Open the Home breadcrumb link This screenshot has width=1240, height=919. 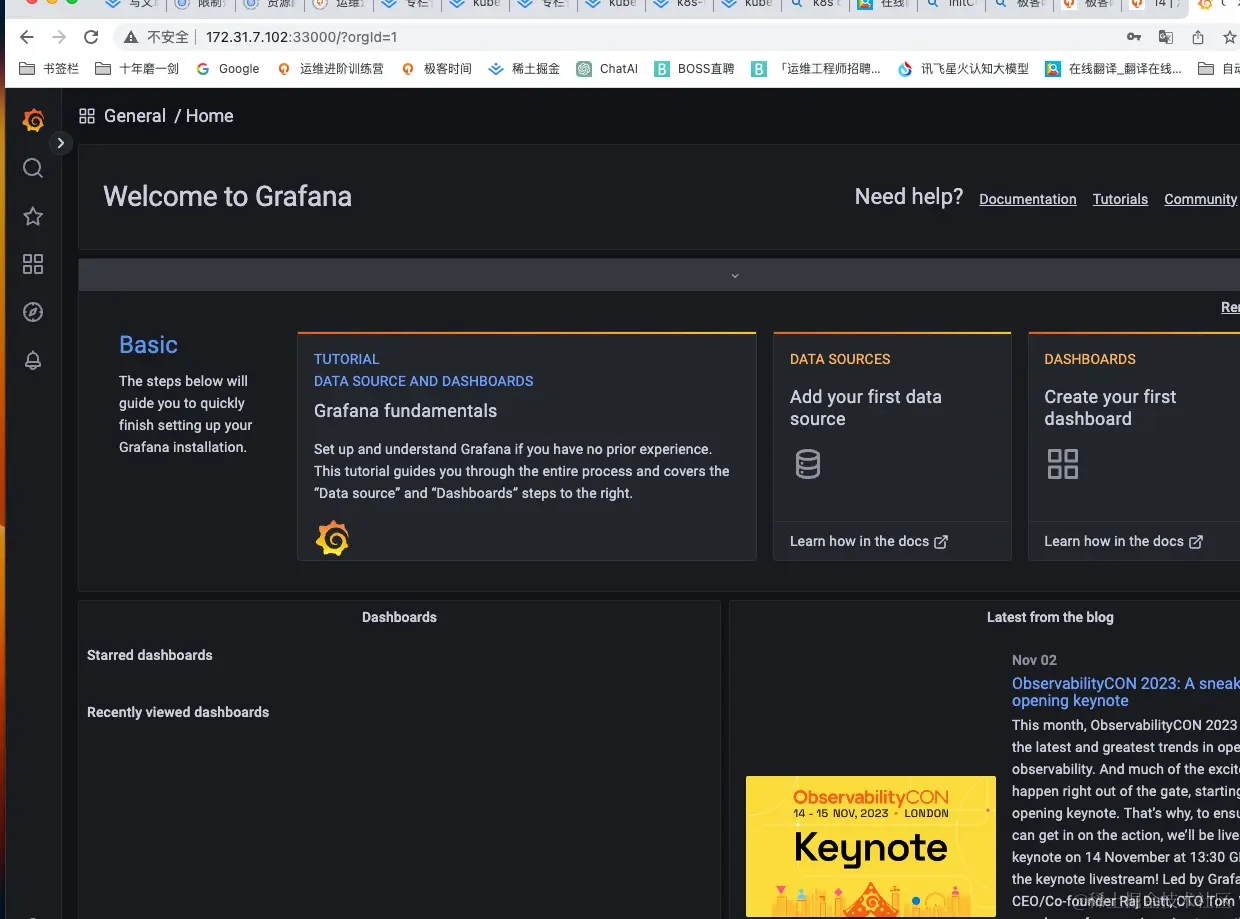pyautogui.click(x=209, y=116)
